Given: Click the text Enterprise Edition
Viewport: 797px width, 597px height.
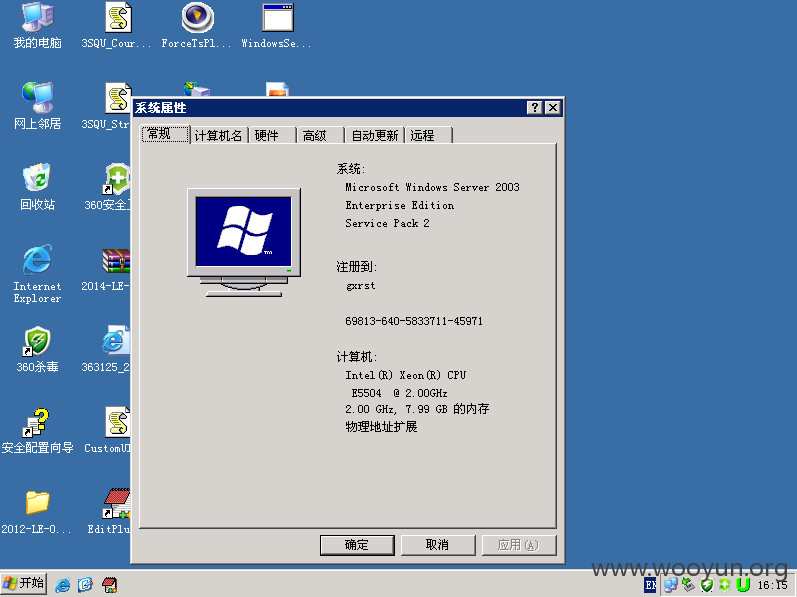Looking at the screenshot, I should click(x=400, y=205).
